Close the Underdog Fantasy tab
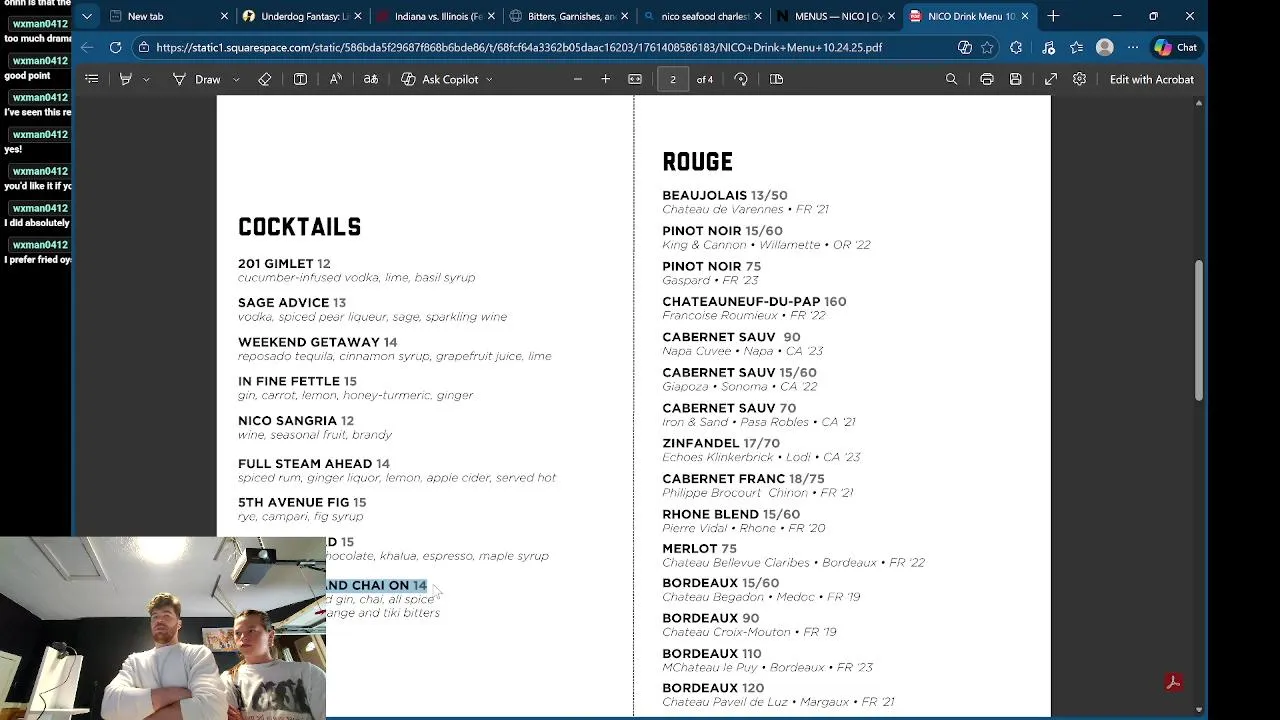The image size is (1280, 720). coord(357,16)
